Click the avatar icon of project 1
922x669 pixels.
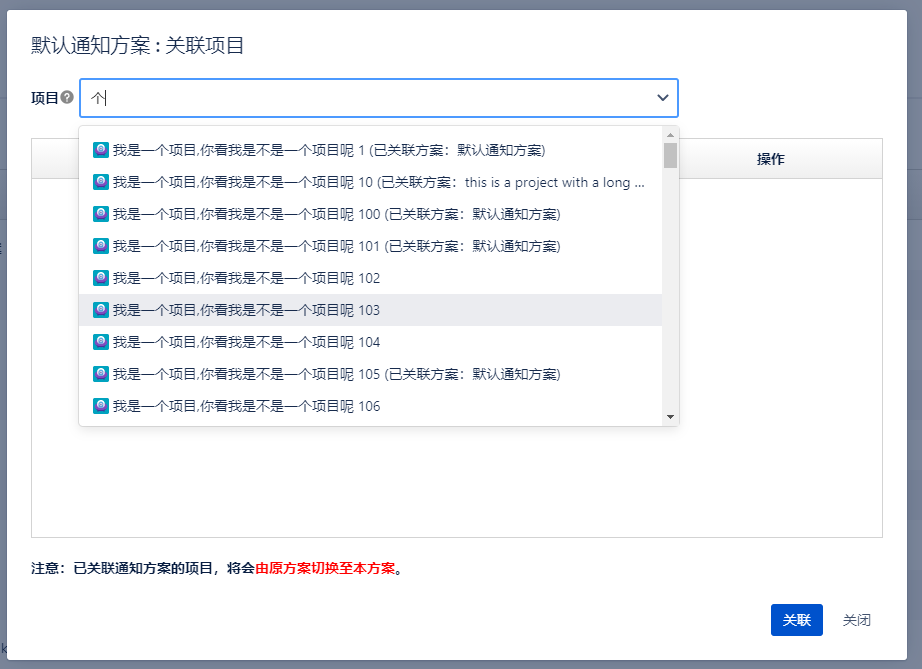100,150
